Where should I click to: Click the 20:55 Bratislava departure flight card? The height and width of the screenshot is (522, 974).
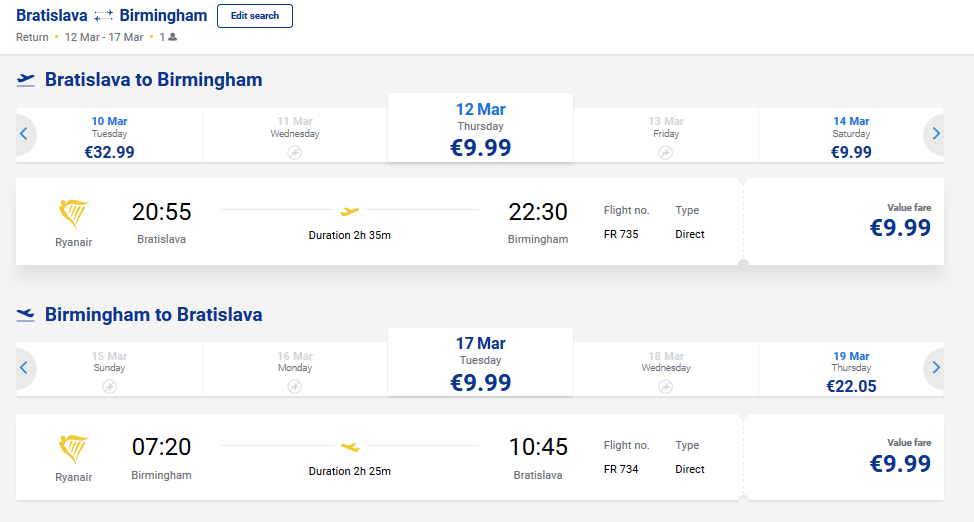coord(379,221)
